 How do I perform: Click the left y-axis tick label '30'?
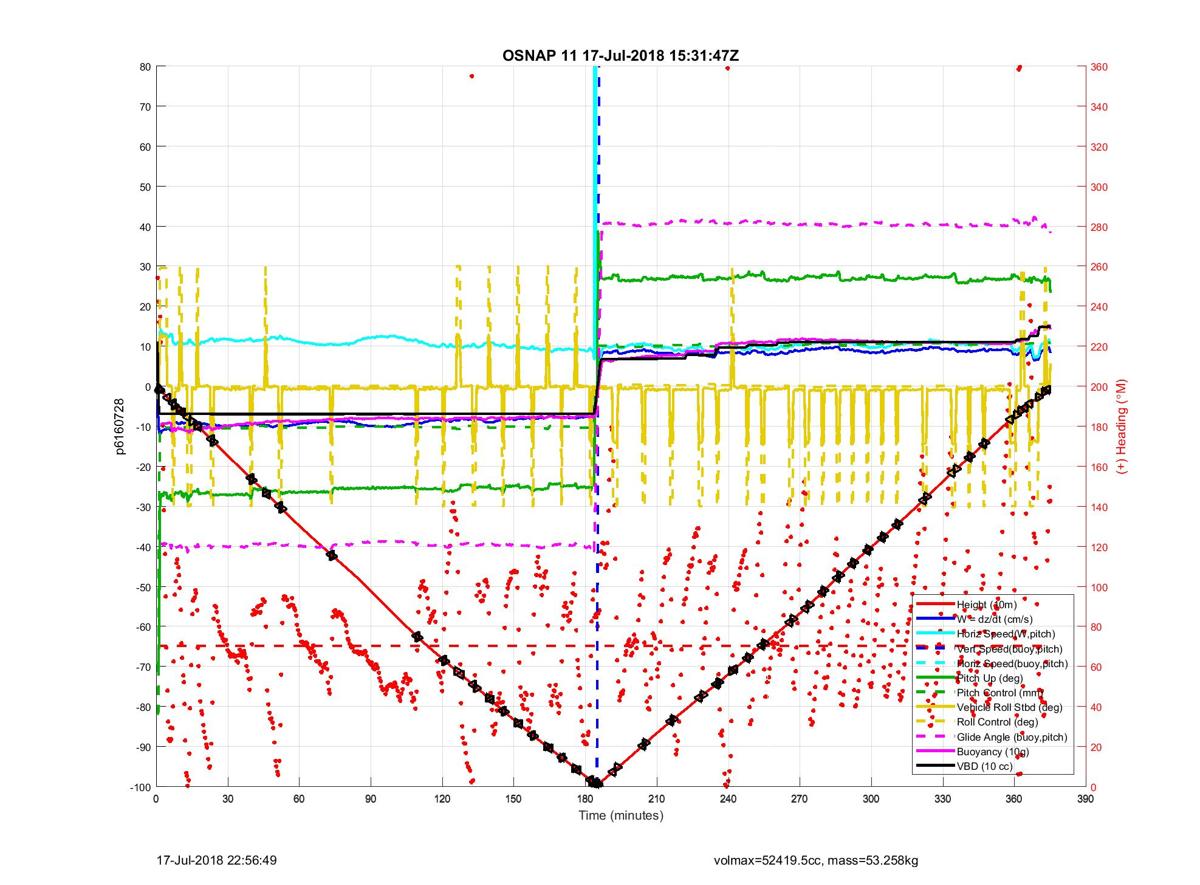pos(144,267)
